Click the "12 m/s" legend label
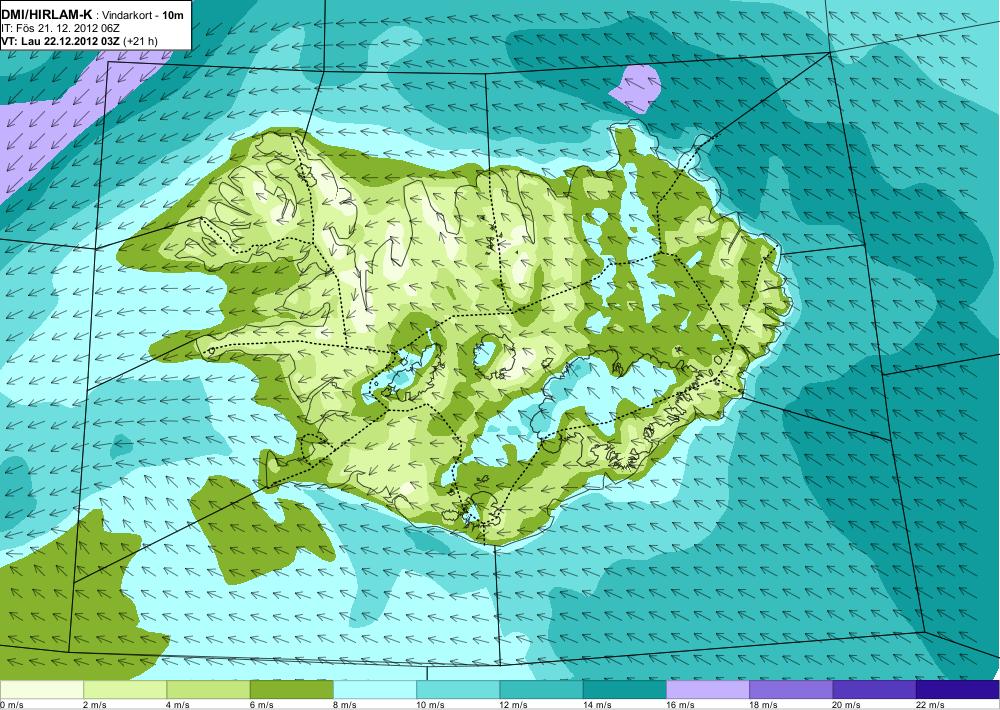 (x=514, y=705)
